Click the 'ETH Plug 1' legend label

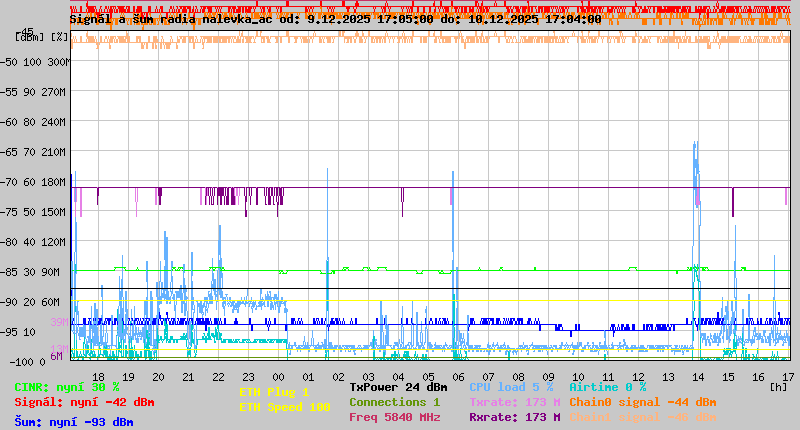coord(274,392)
